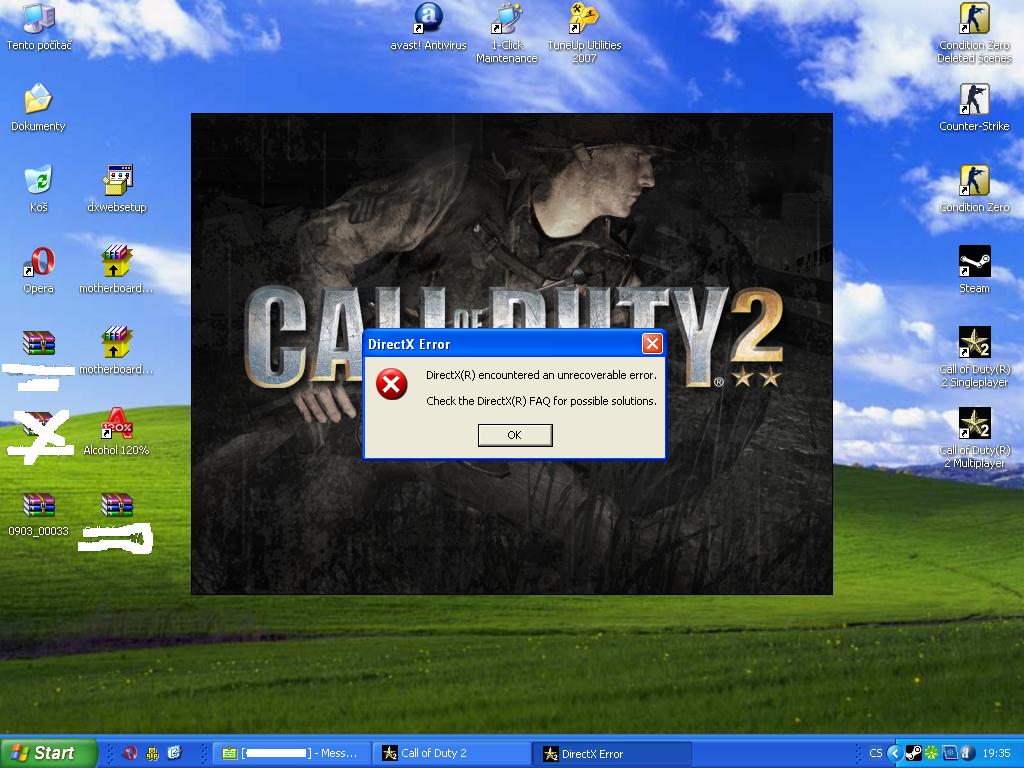Select the Condition Zero desktop icon
This screenshot has width=1024, height=768.
974,189
